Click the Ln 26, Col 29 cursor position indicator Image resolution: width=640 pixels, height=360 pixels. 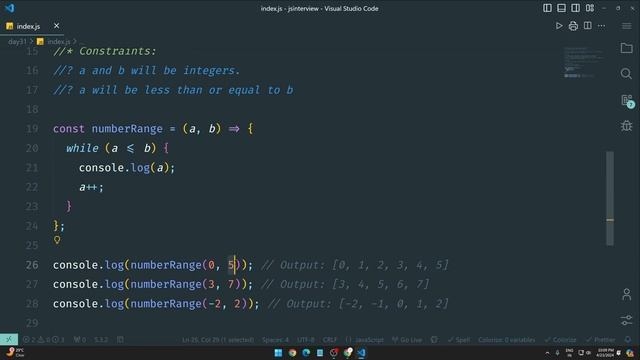218,340
